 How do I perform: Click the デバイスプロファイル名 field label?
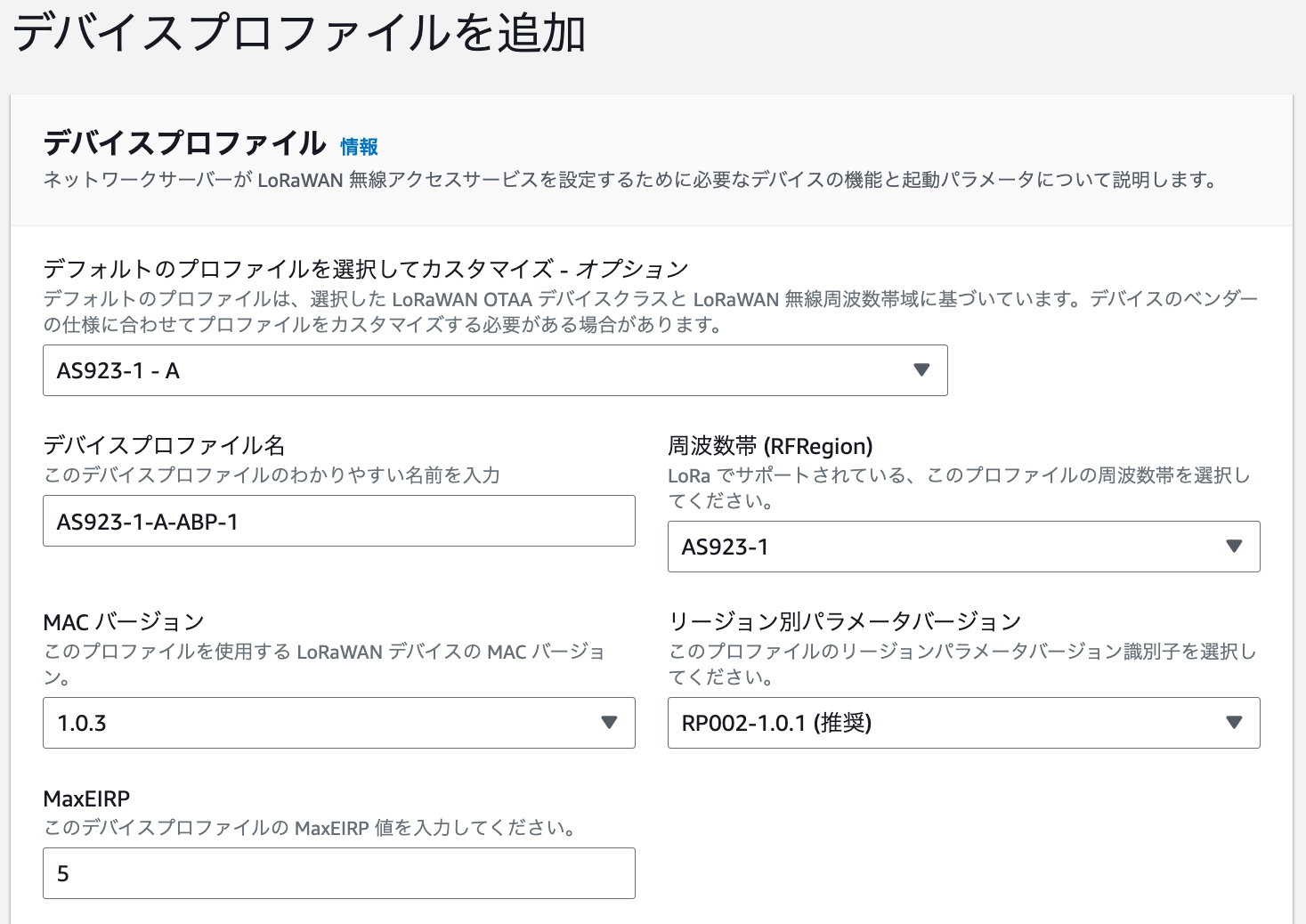[164, 445]
